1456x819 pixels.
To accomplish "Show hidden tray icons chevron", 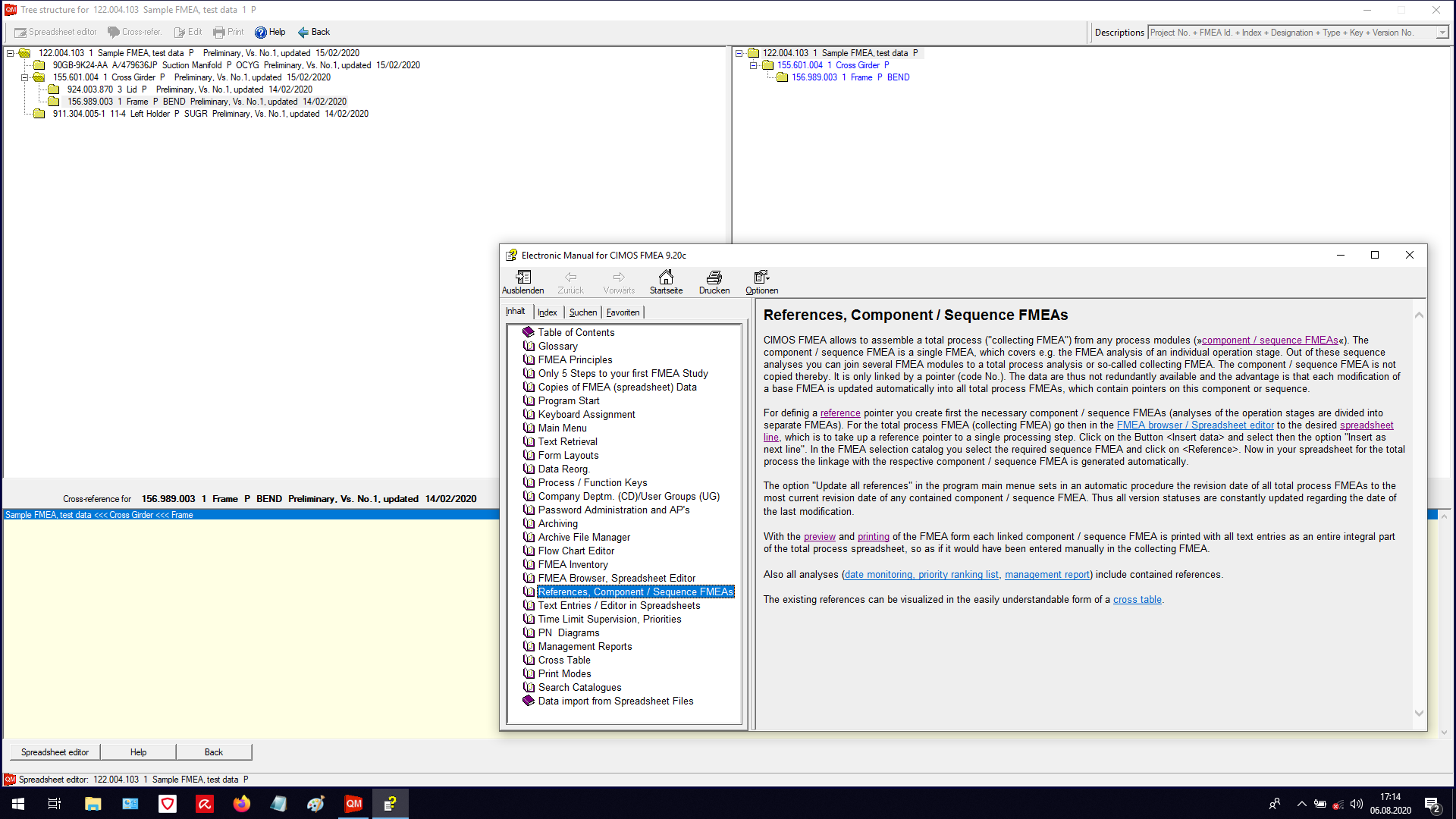I will (1301, 804).
